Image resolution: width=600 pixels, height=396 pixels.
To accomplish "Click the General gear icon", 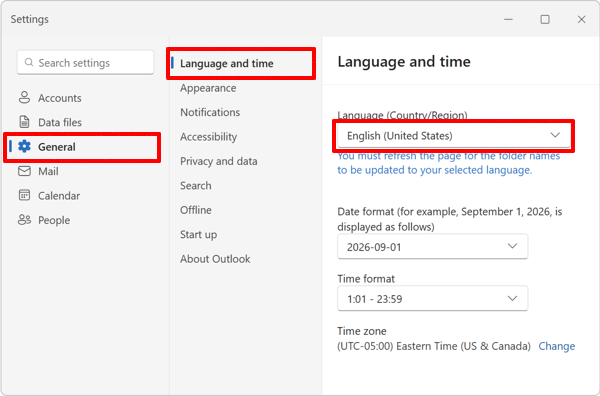I will [x=24, y=147].
